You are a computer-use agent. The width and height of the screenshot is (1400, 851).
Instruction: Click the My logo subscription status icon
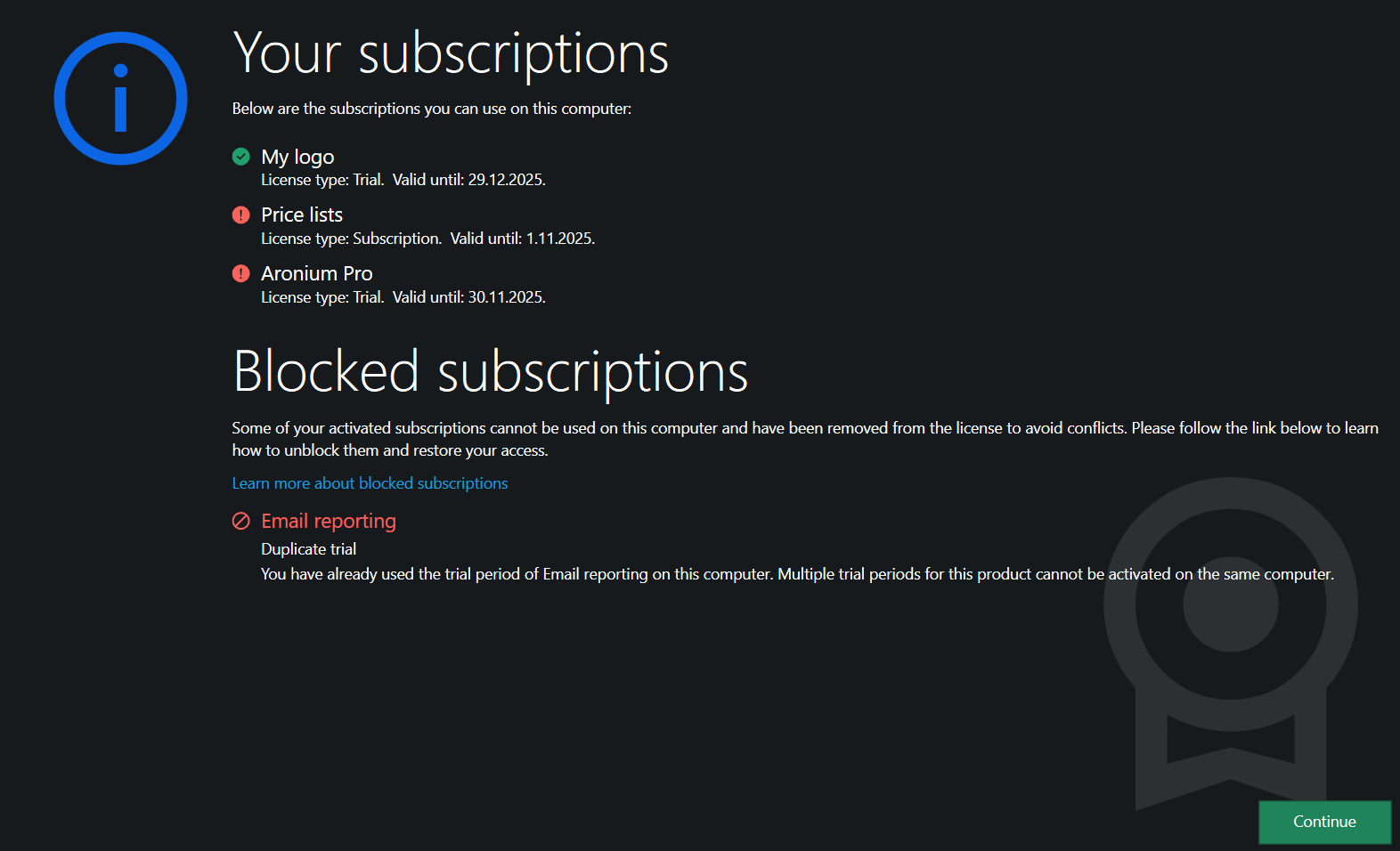[x=240, y=157]
